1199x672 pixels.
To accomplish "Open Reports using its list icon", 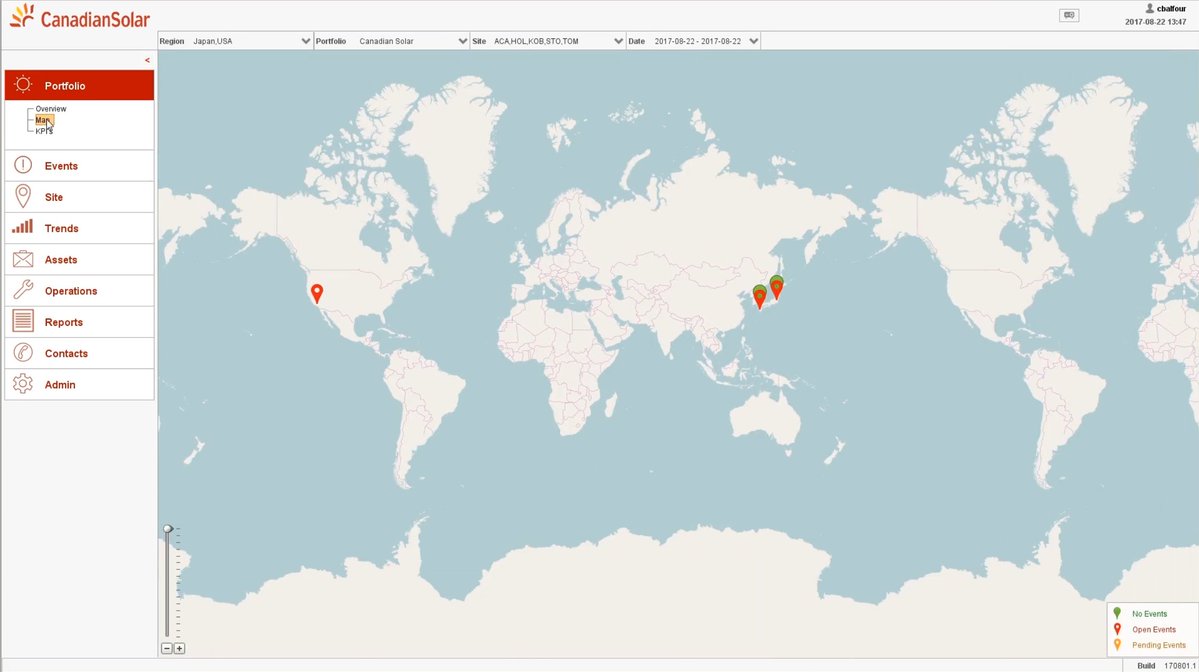I will [24, 321].
